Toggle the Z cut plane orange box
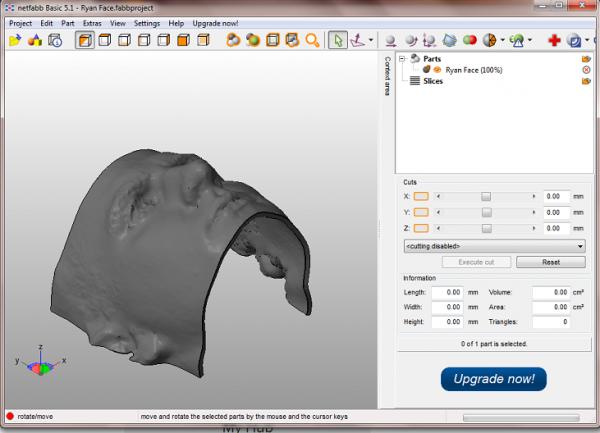 click(x=421, y=228)
